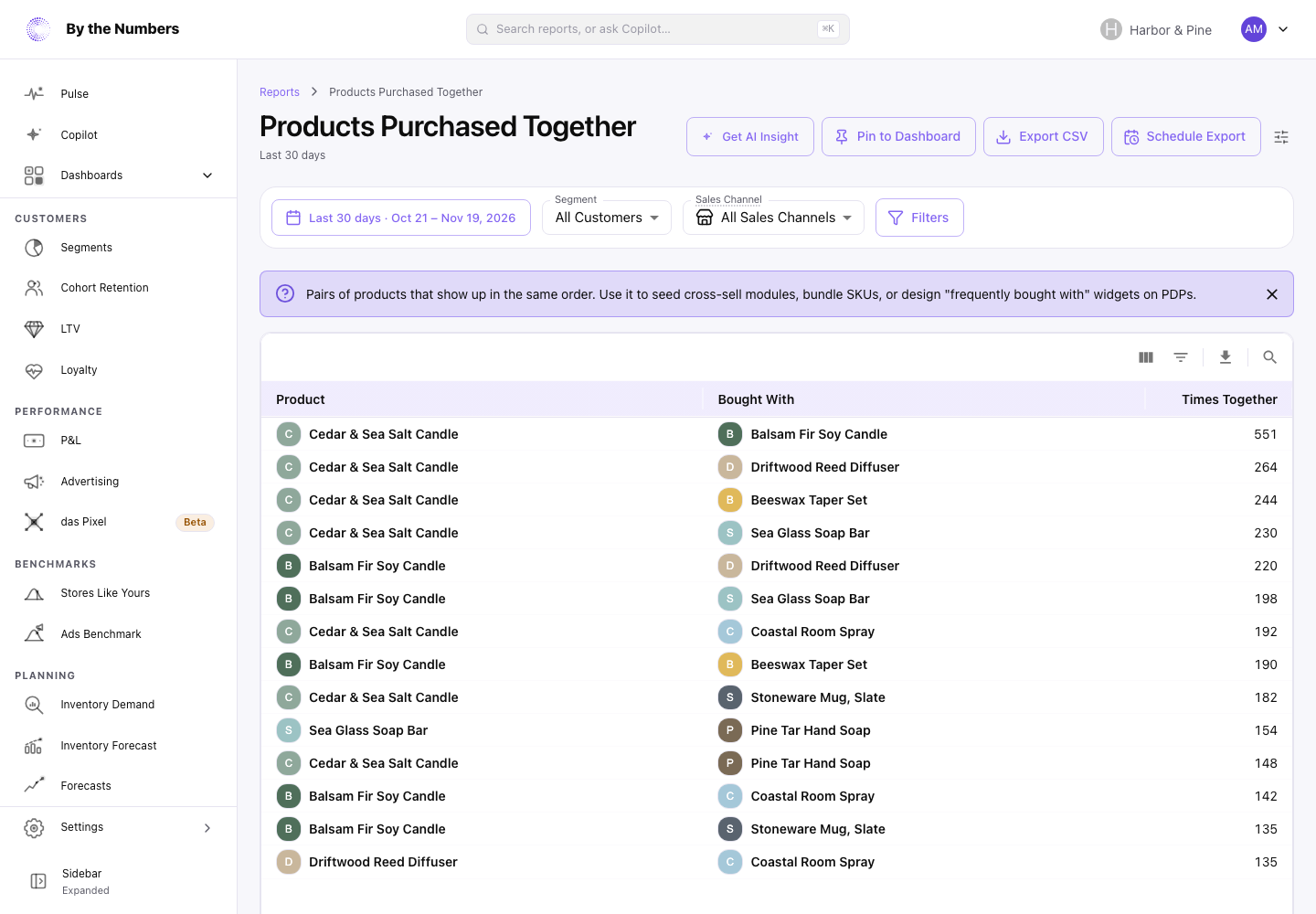Open the Advertising megaphone item

click(119, 482)
